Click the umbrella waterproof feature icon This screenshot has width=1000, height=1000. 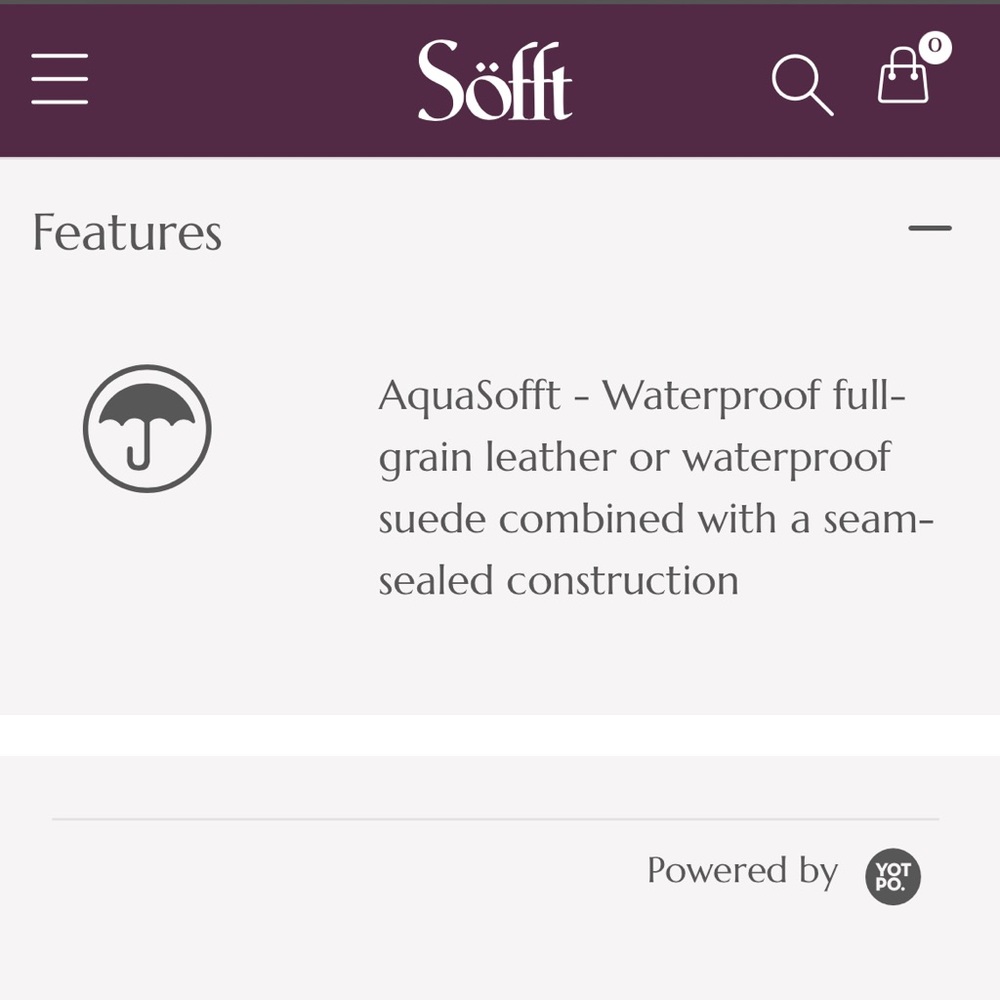[x=147, y=428]
